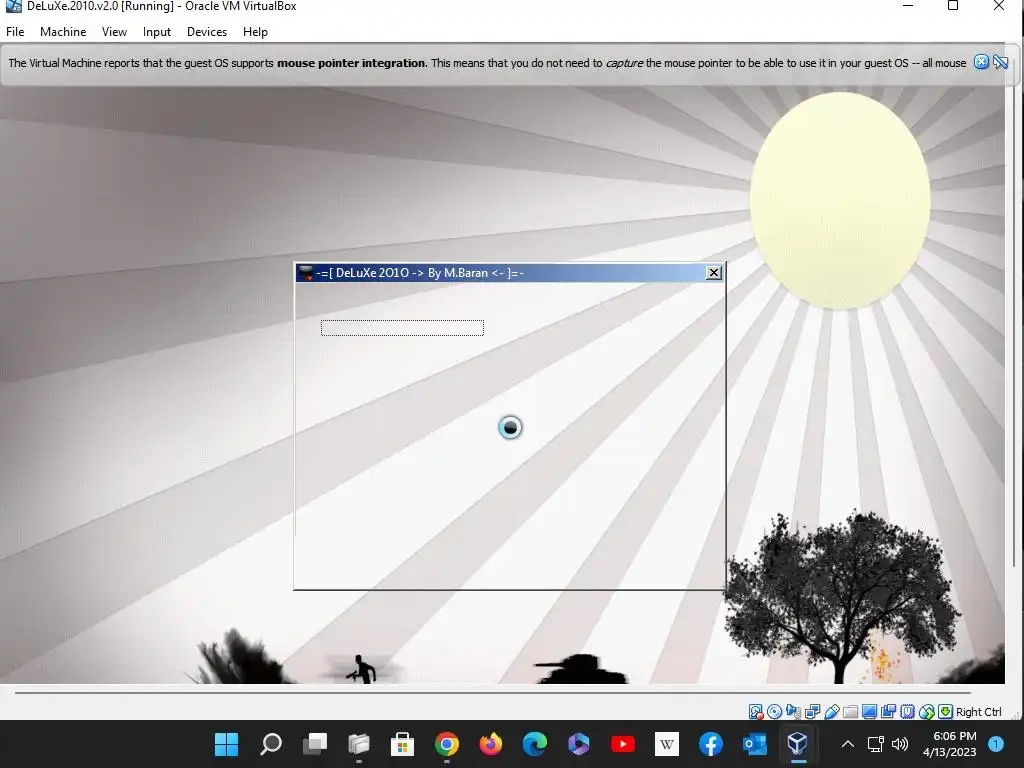Open YouTube from the taskbar
Viewport: 1024px width, 768px height.
[622, 744]
